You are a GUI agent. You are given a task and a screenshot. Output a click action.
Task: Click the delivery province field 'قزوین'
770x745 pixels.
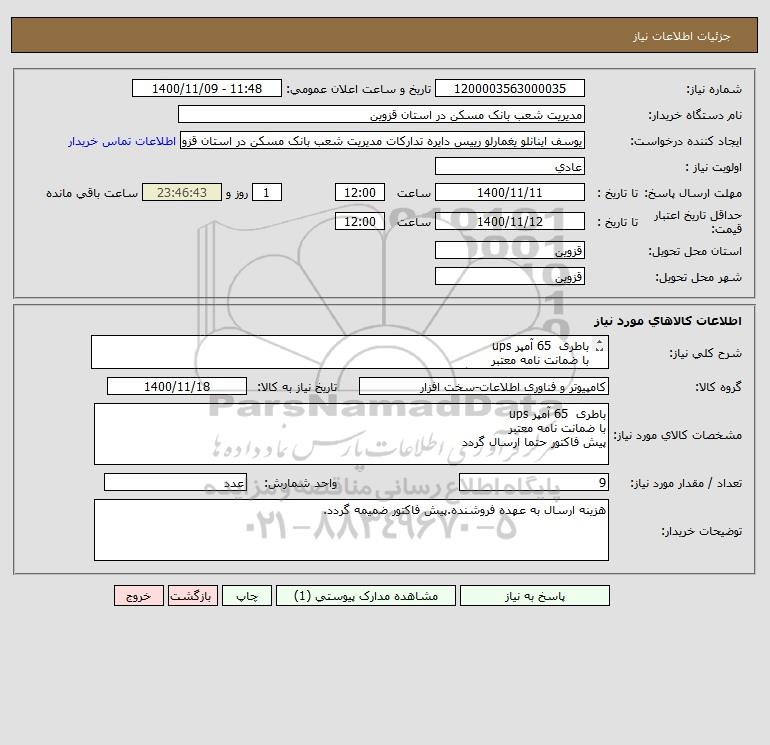click(x=510, y=250)
